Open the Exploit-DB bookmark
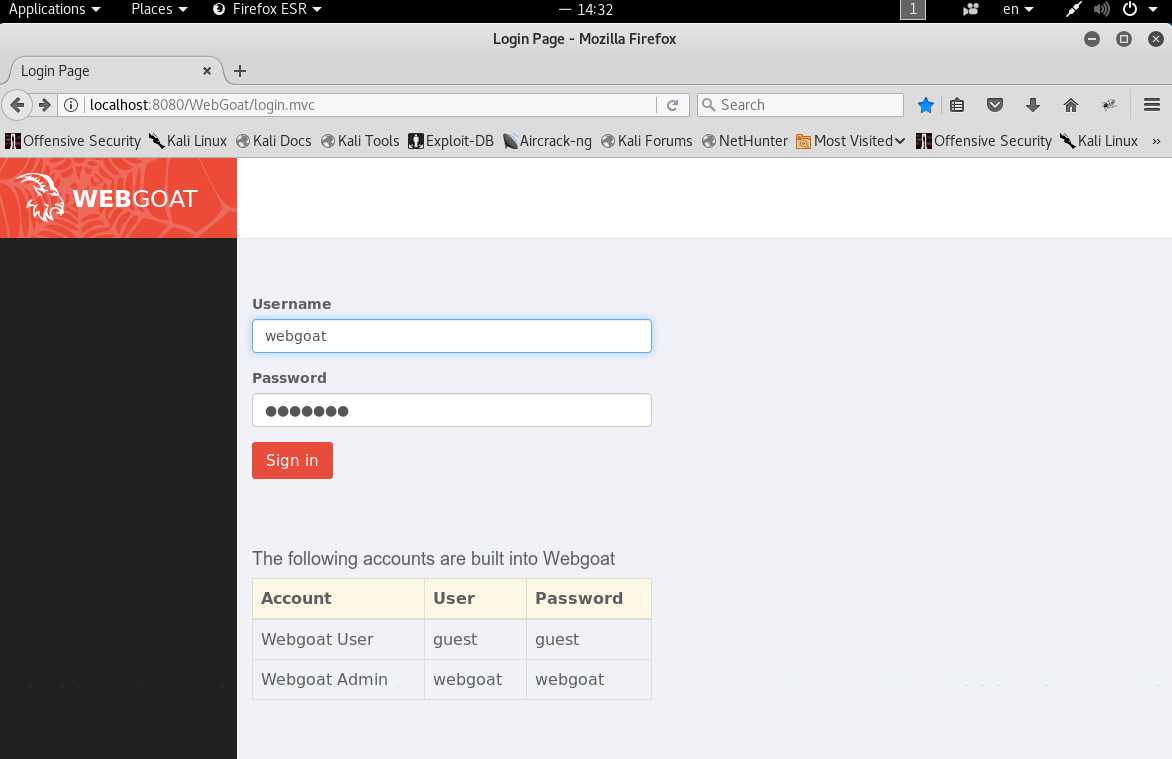1172x759 pixels. pyautogui.click(x=451, y=141)
